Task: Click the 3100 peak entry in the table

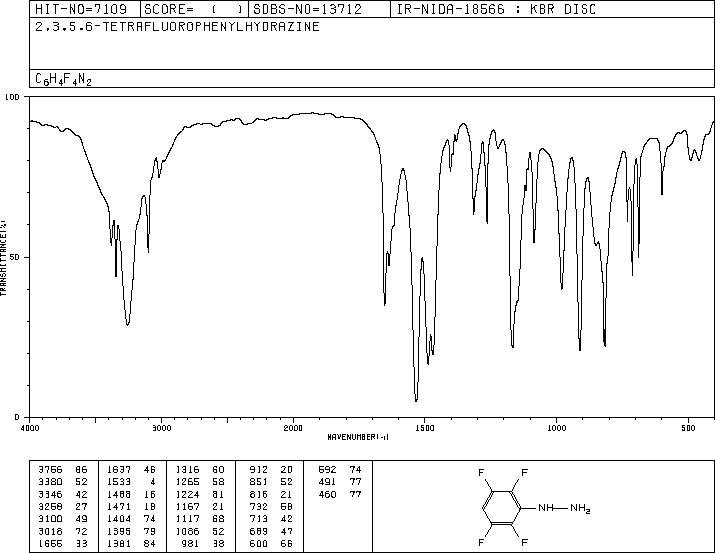Action: pyautogui.click(x=63, y=519)
